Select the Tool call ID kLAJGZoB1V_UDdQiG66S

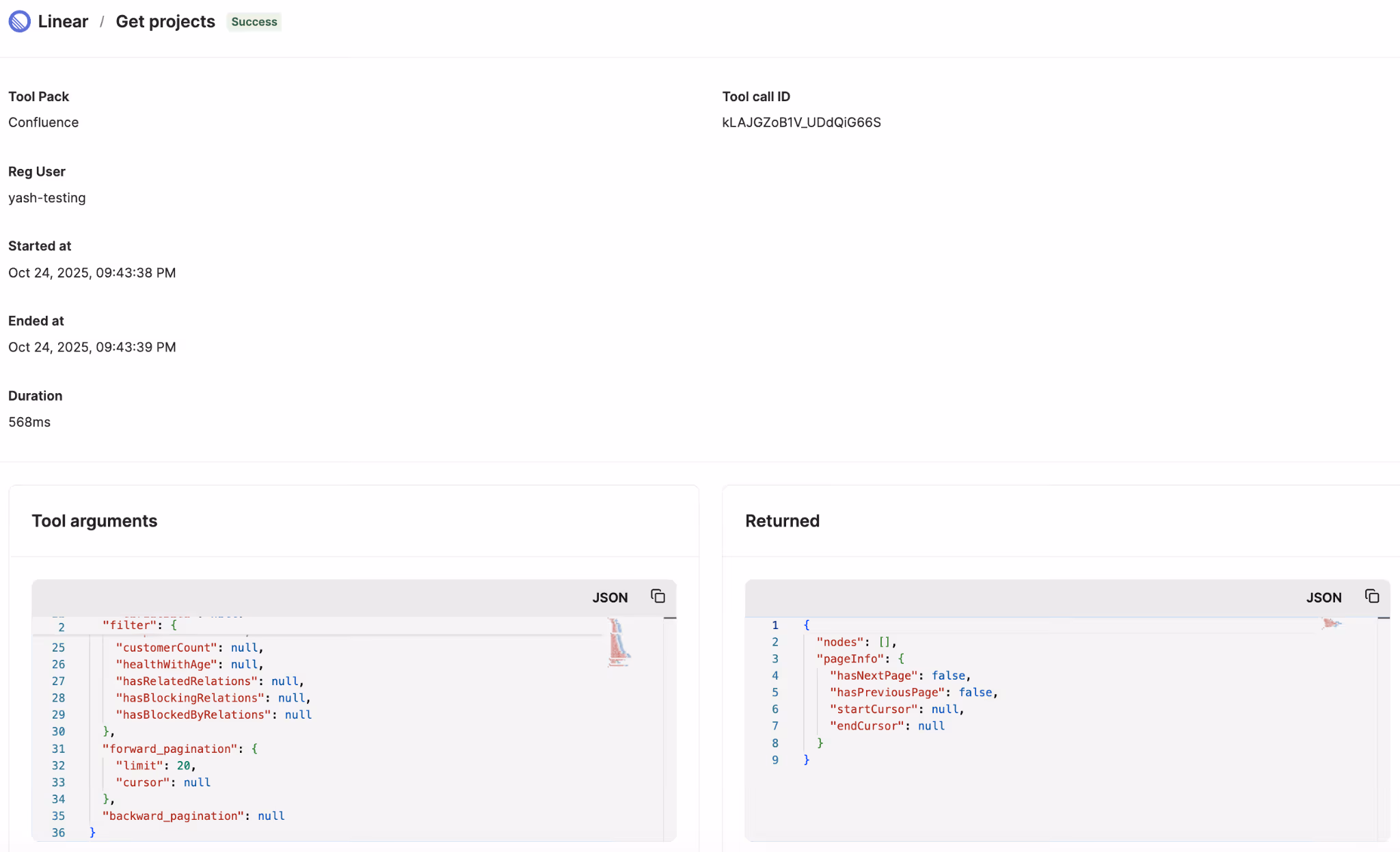[801, 122]
